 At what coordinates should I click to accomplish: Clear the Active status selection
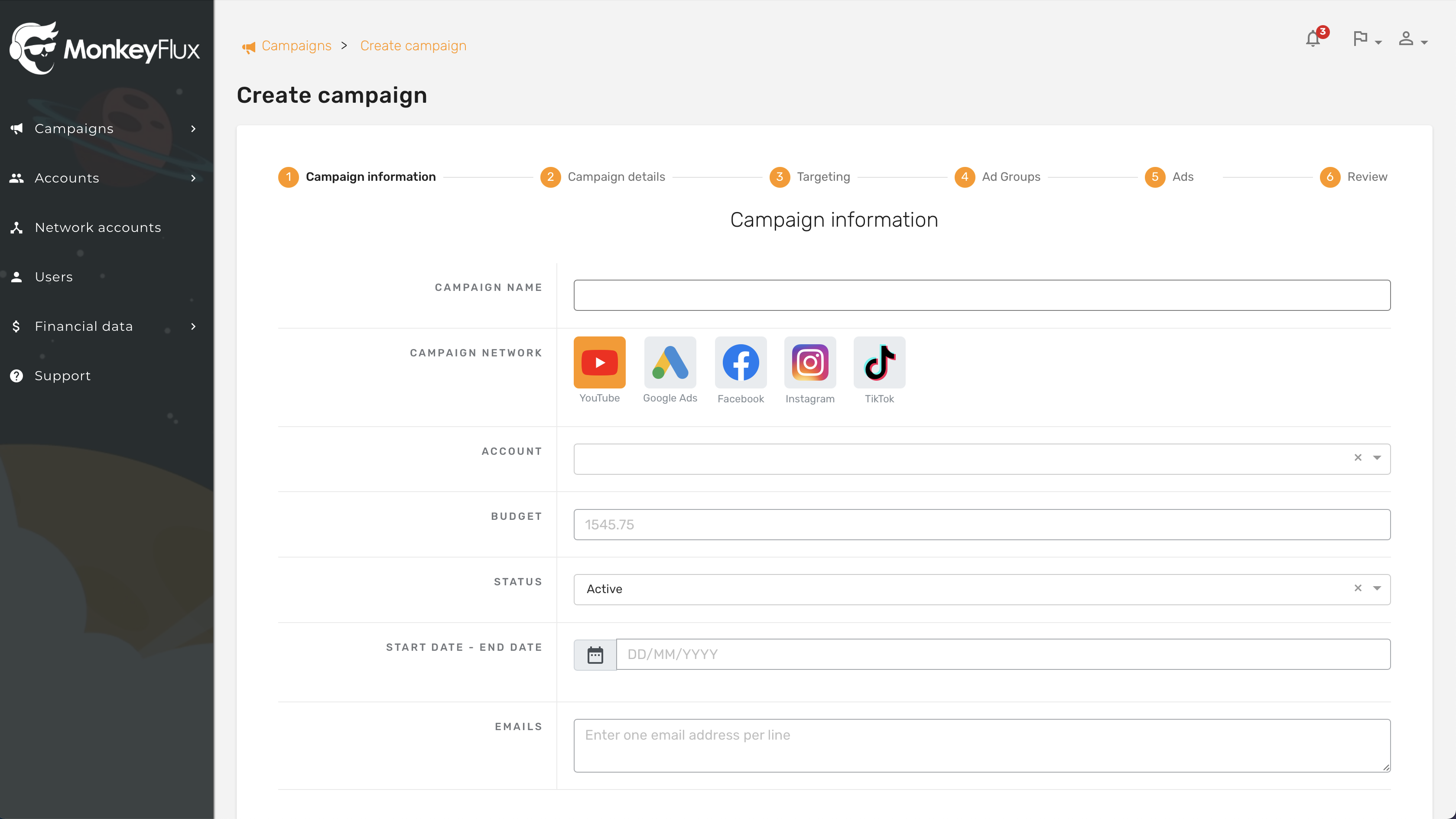coord(1358,588)
